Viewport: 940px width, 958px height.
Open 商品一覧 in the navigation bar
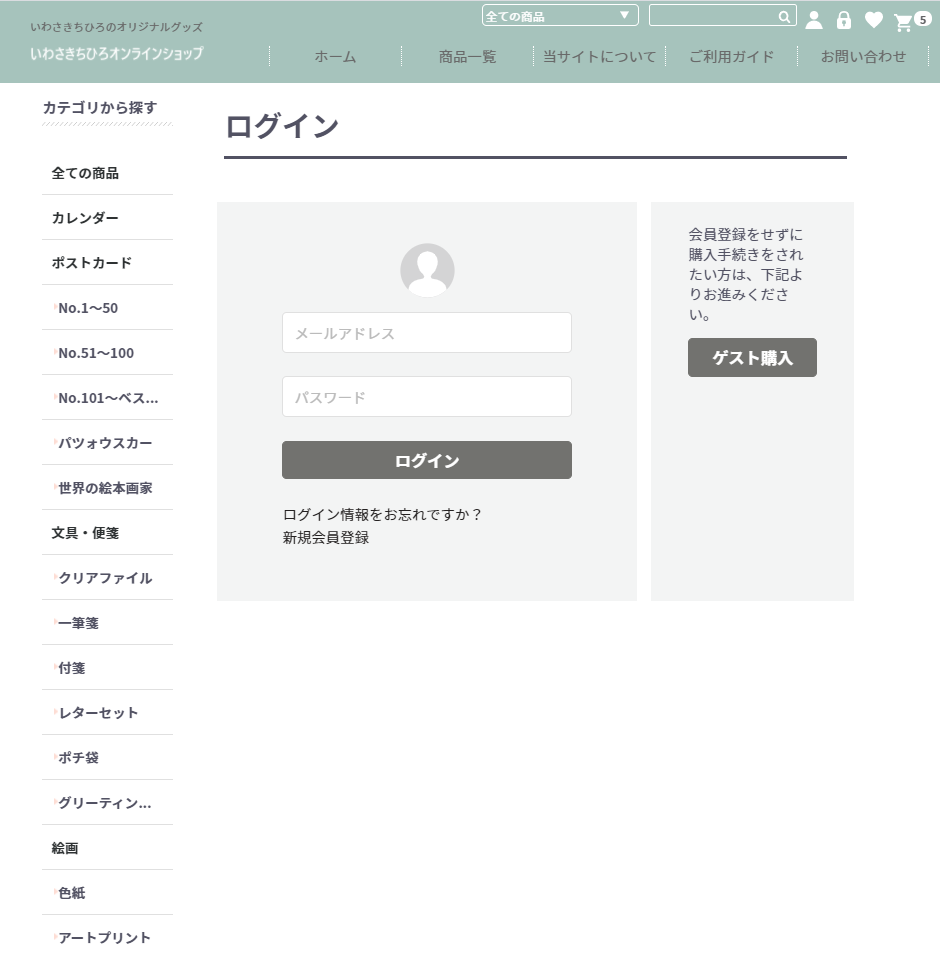(x=467, y=57)
